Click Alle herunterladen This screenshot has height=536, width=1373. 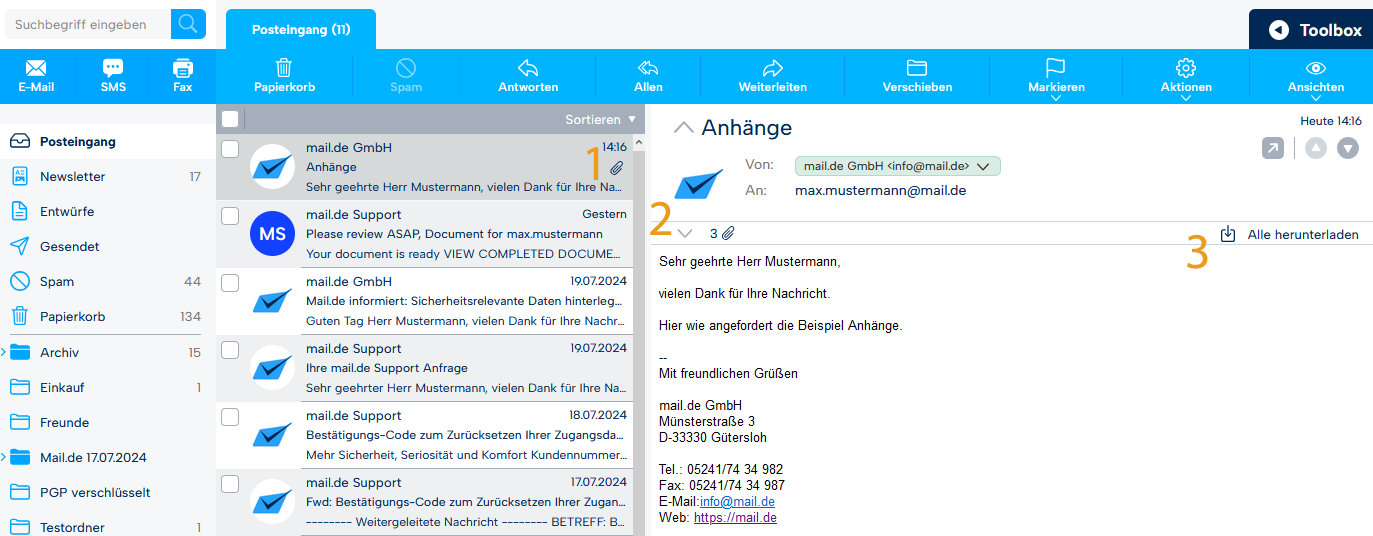coord(1303,234)
